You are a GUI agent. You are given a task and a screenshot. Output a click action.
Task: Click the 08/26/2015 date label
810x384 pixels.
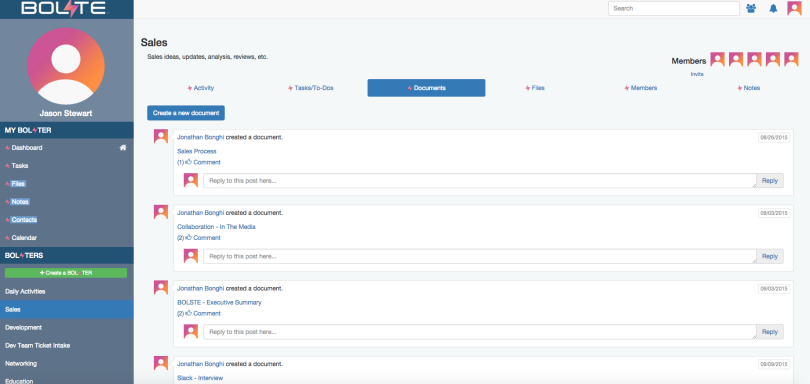tap(773, 137)
